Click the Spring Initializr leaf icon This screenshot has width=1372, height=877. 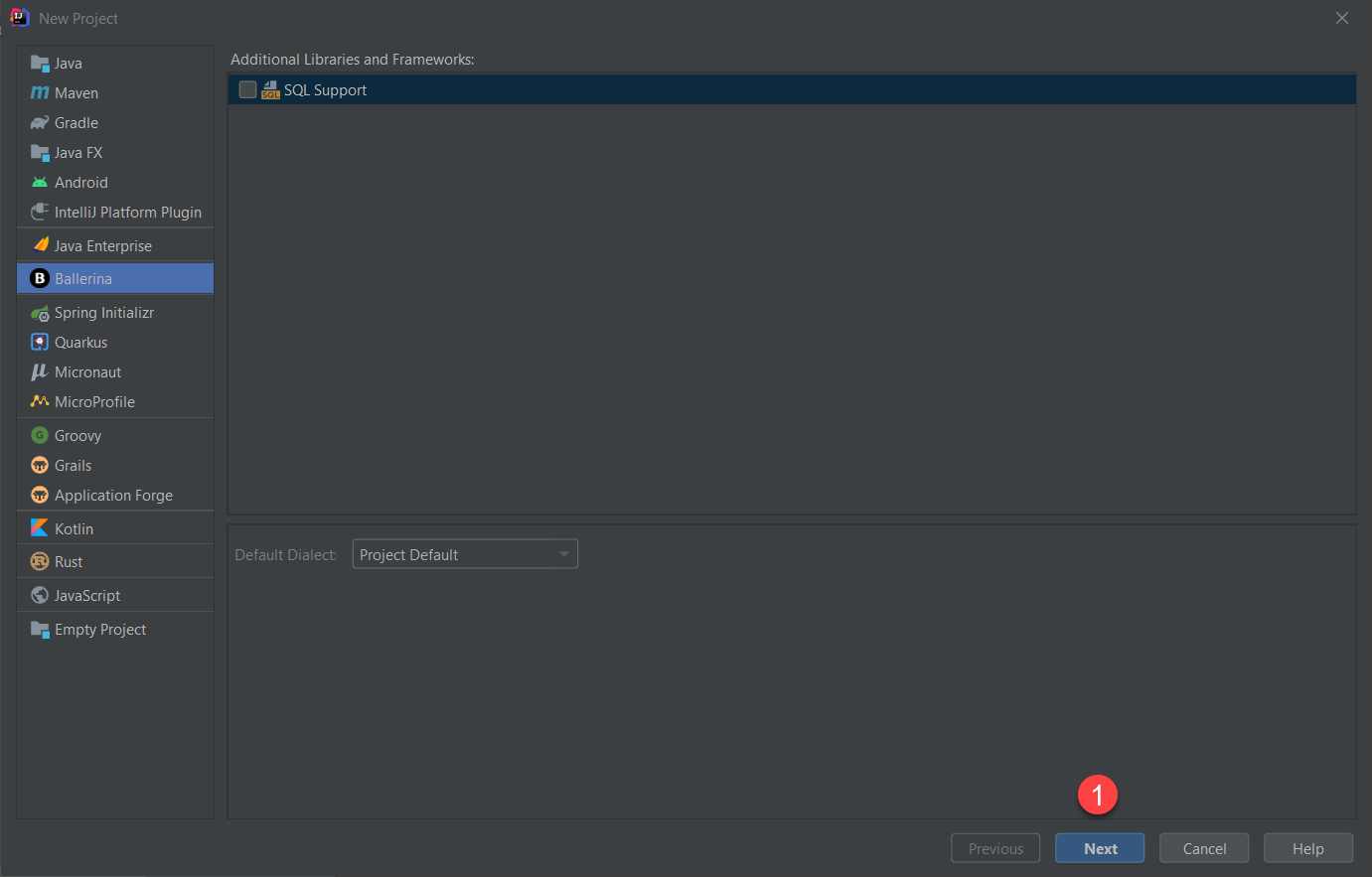40,313
